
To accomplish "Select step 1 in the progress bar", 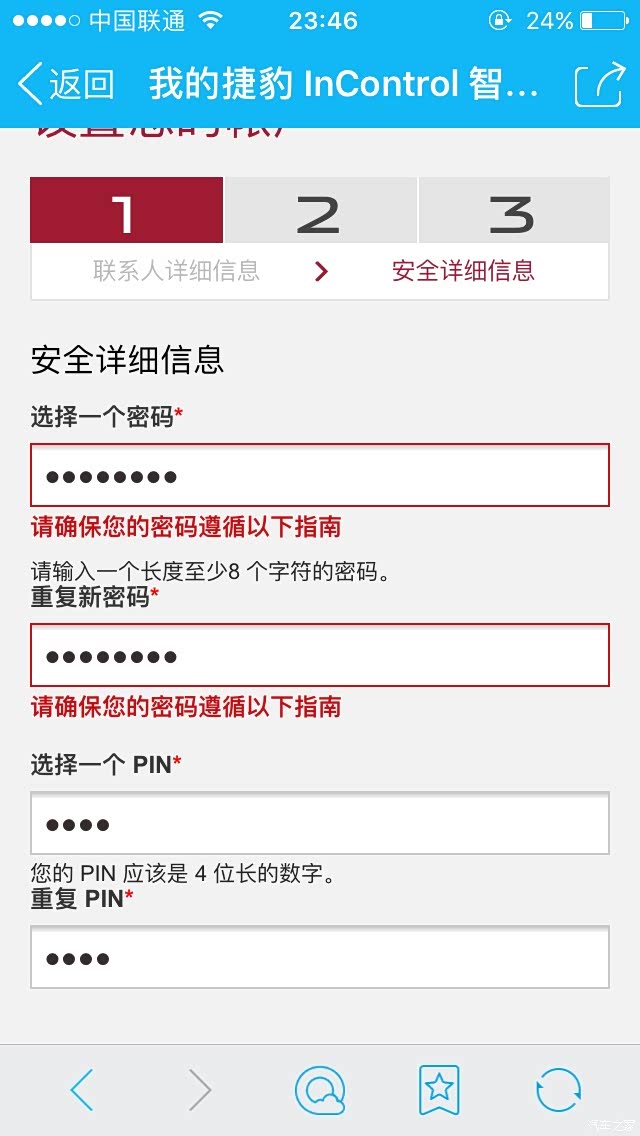I will coord(125,211).
